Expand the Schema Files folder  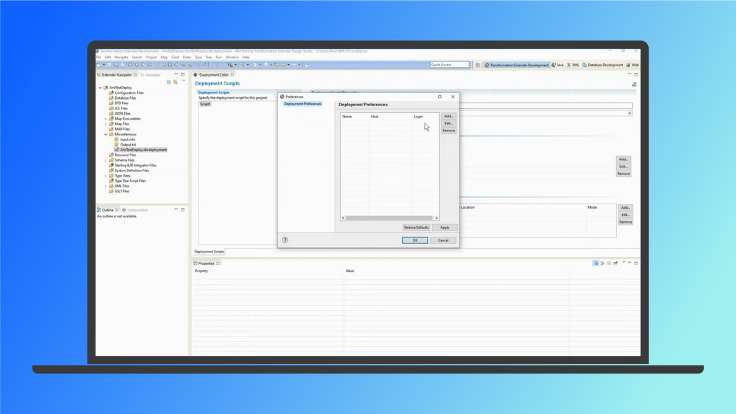coord(106,160)
